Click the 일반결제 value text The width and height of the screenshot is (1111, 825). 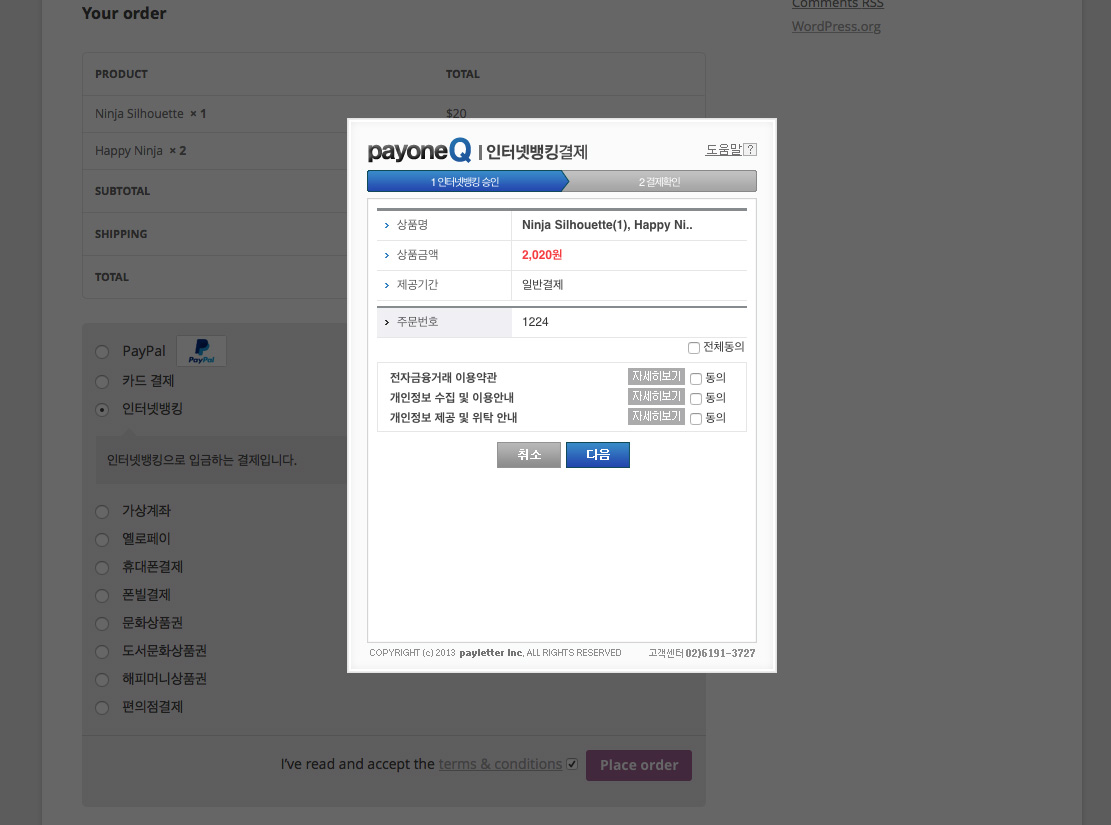click(x=543, y=285)
